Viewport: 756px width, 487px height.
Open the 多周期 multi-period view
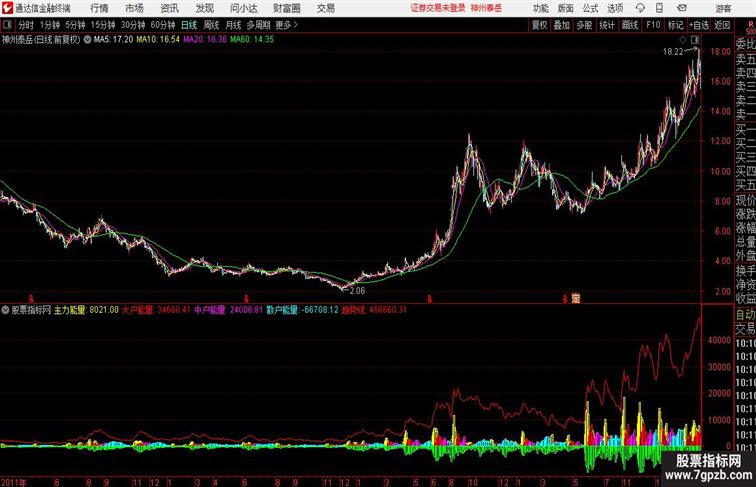pyautogui.click(x=258, y=25)
